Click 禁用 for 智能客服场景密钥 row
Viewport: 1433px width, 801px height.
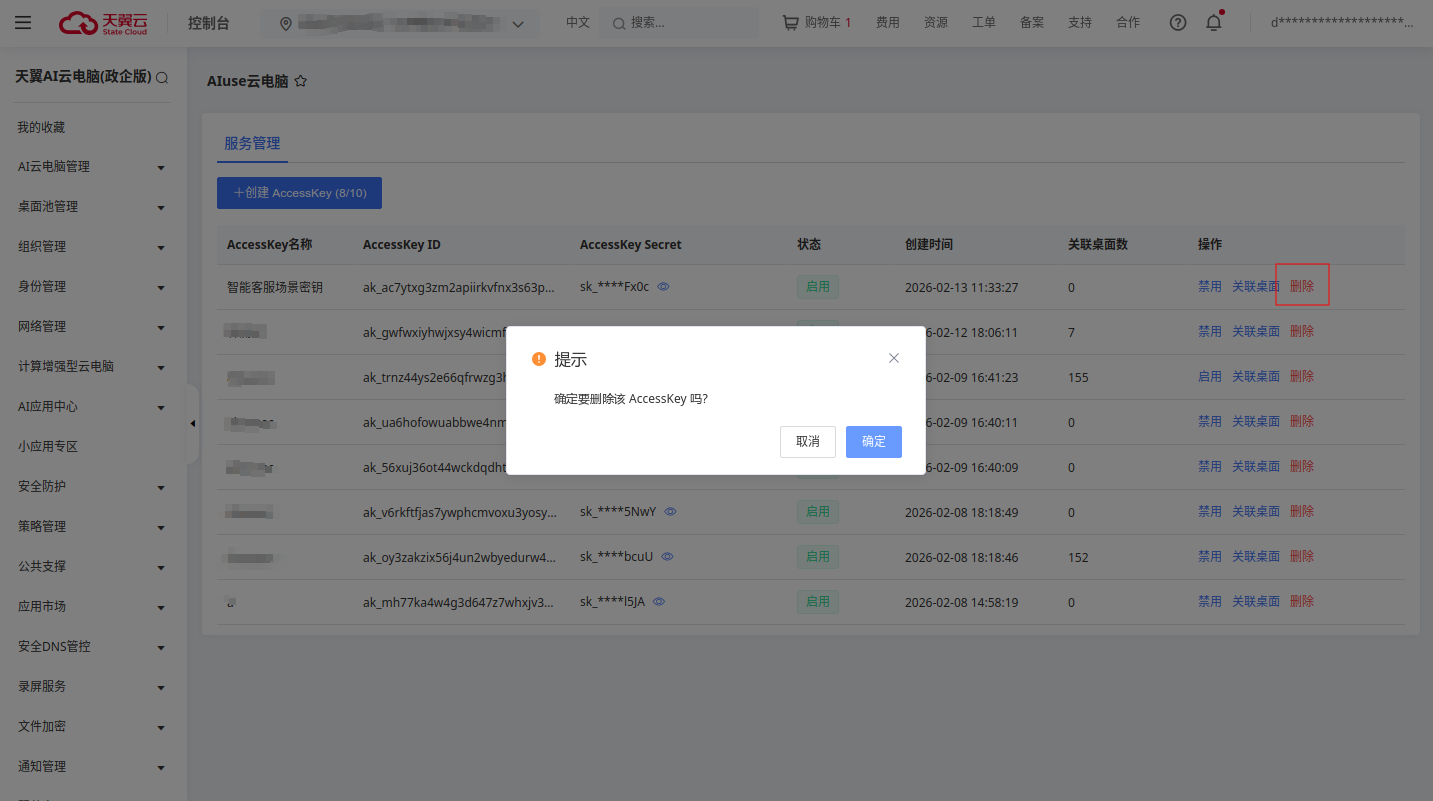[1210, 286]
